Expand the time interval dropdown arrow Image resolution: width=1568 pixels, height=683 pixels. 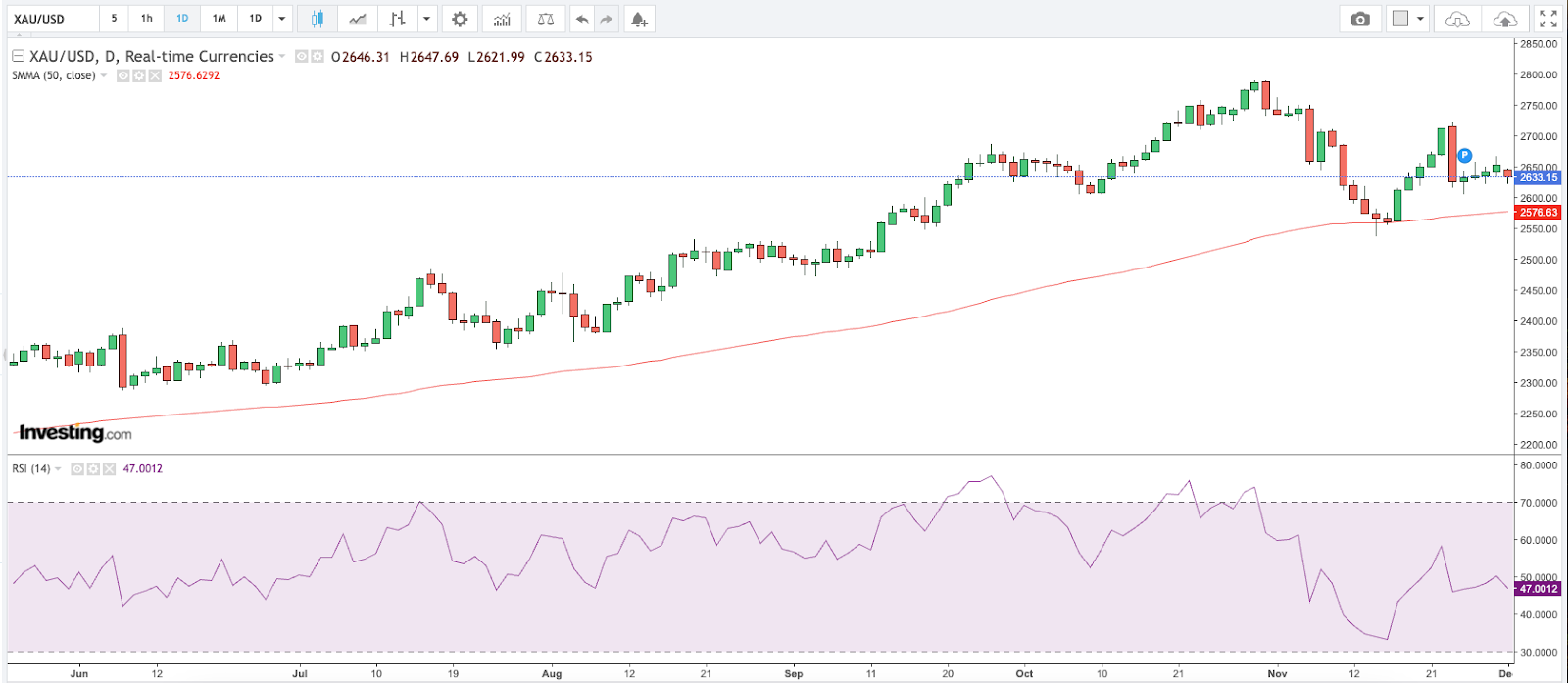coord(282,19)
